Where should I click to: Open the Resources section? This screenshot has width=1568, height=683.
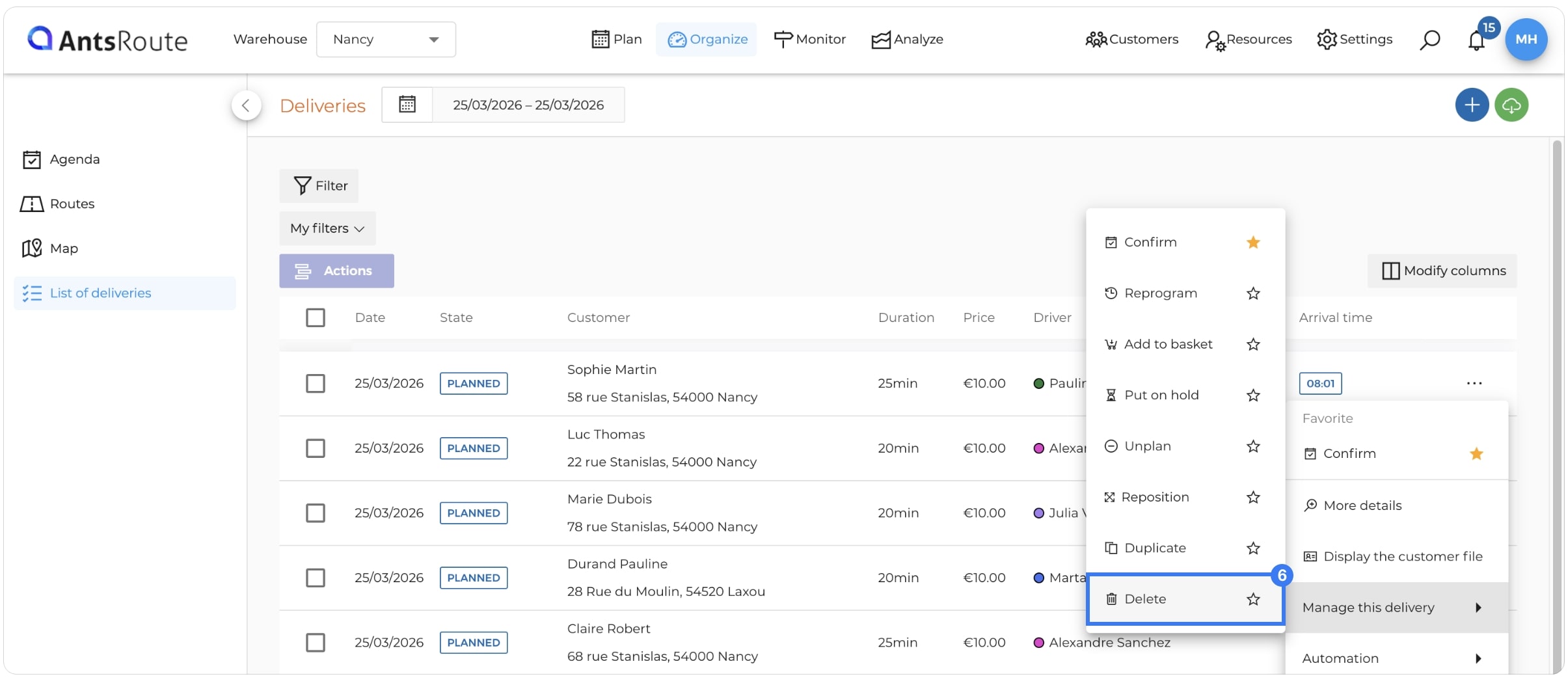click(x=1248, y=40)
